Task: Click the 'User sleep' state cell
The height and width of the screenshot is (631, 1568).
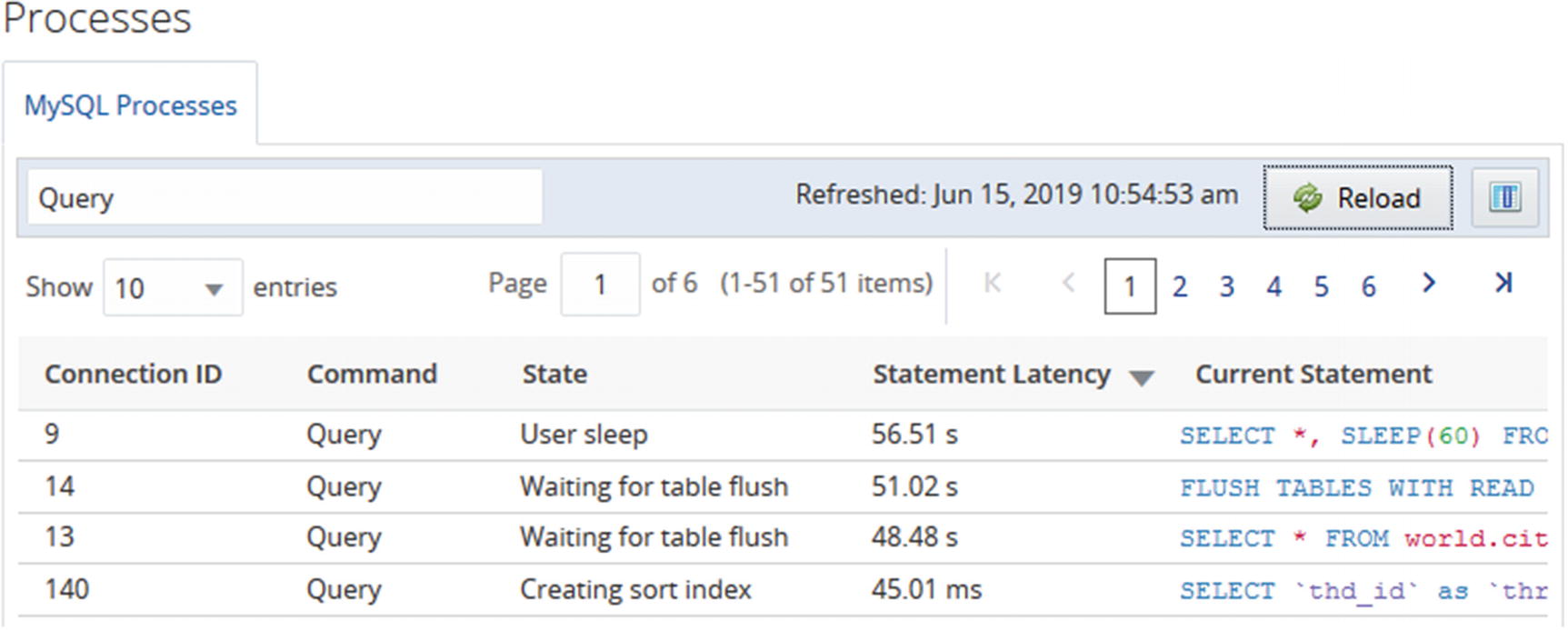Action: (x=584, y=435)
